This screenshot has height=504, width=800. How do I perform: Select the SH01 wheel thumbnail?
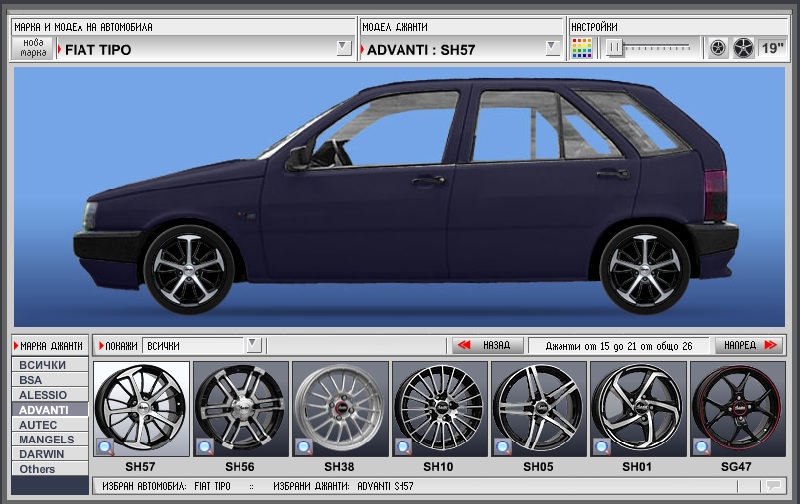click(638, 409)
